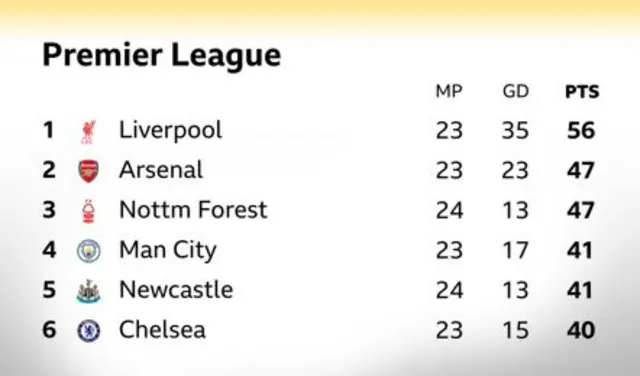Click Liverpool's goal difference of 35
640x376 pixels.
tap(515, 131)
